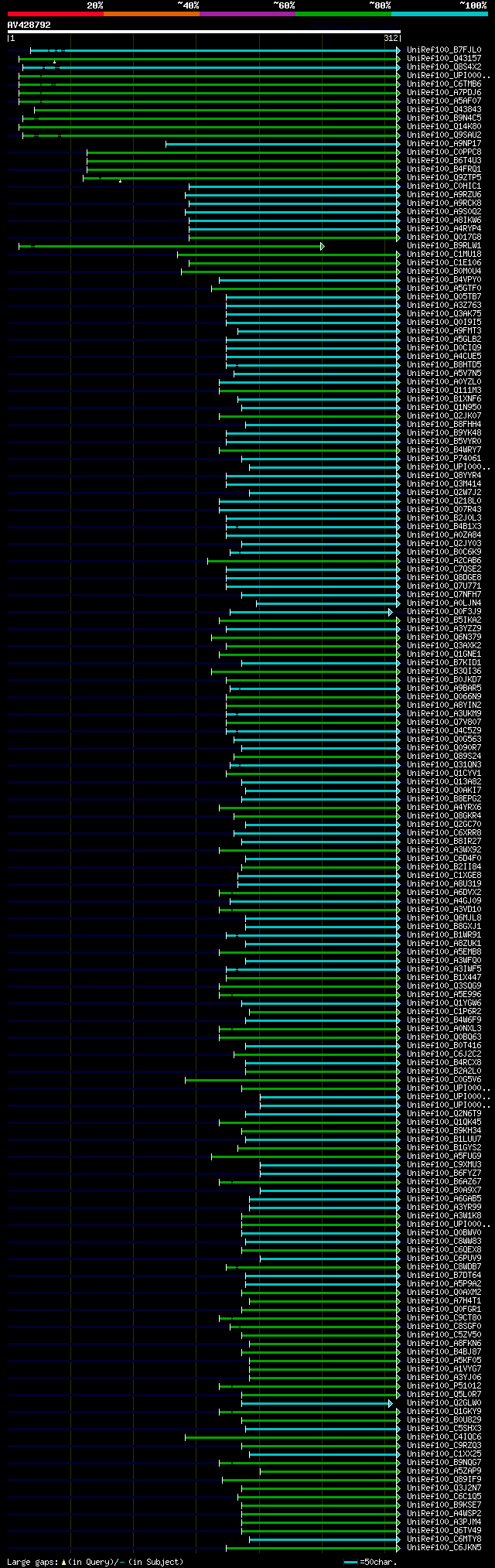Viewport: 495px width, 1568px height.
Task: Select the UniRef100_B7DT64 label
Action: pyautogui.click(x=444, y=1275)
